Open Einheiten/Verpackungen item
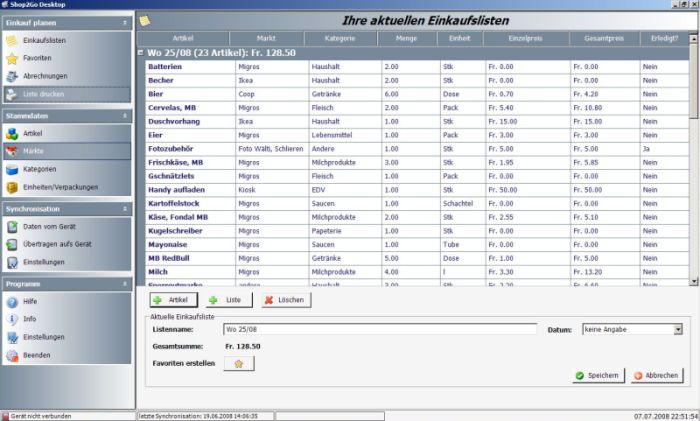This screenshot has height=421, width=700. pos(60,187)
